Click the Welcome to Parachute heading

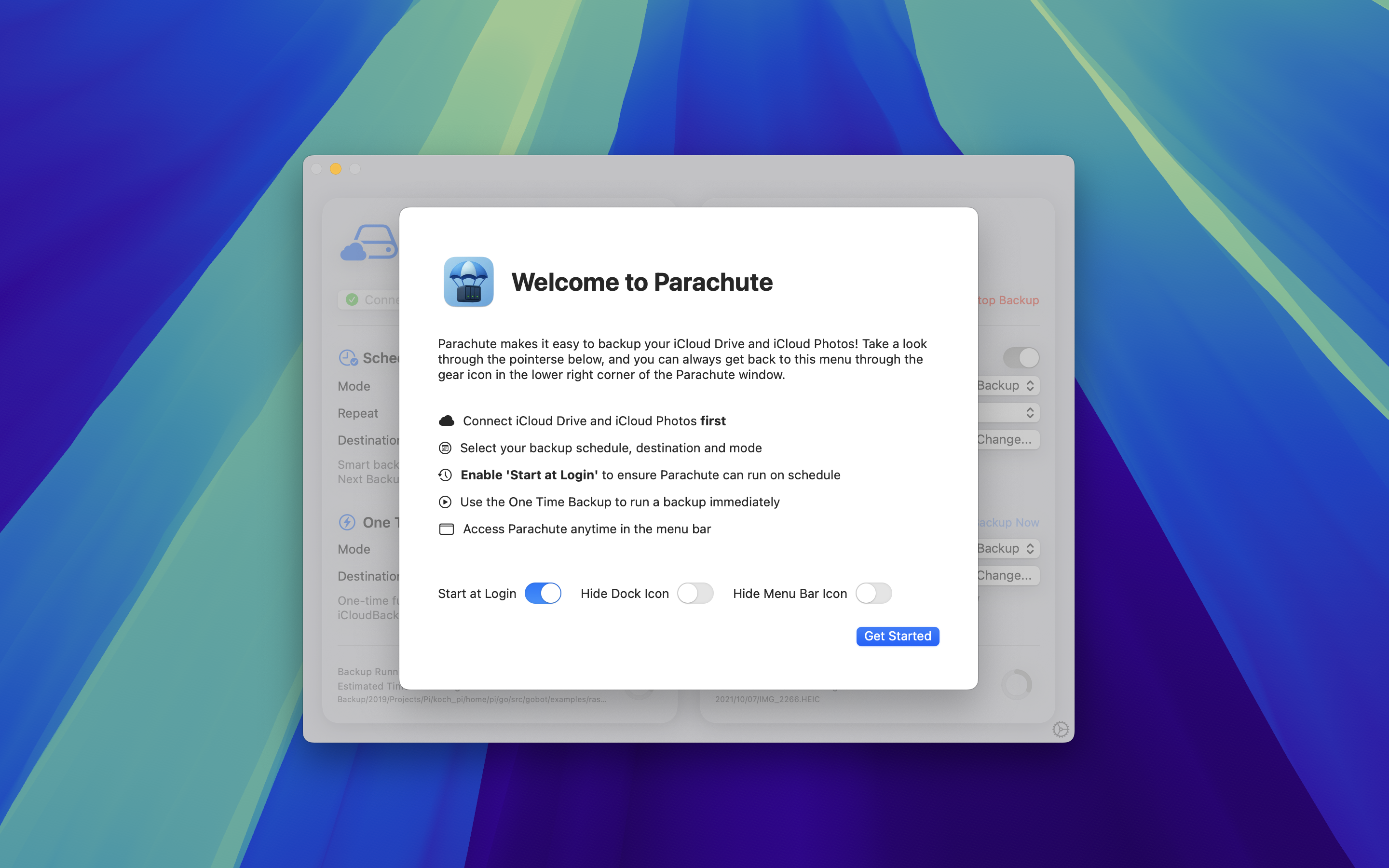pos(642,282)
